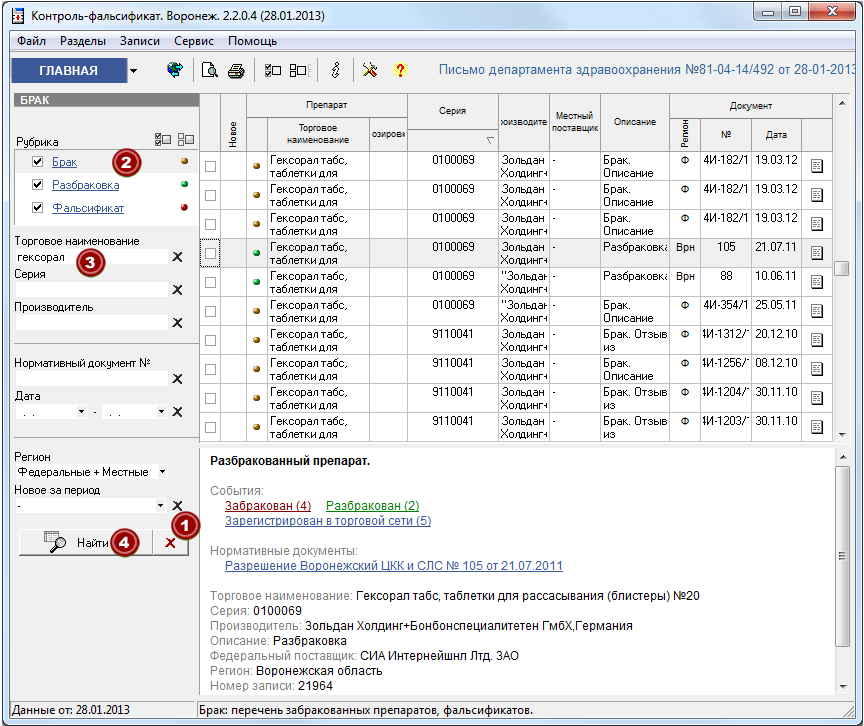Click the Брак rubric link
864x726 pixels.
click(64, 162)
